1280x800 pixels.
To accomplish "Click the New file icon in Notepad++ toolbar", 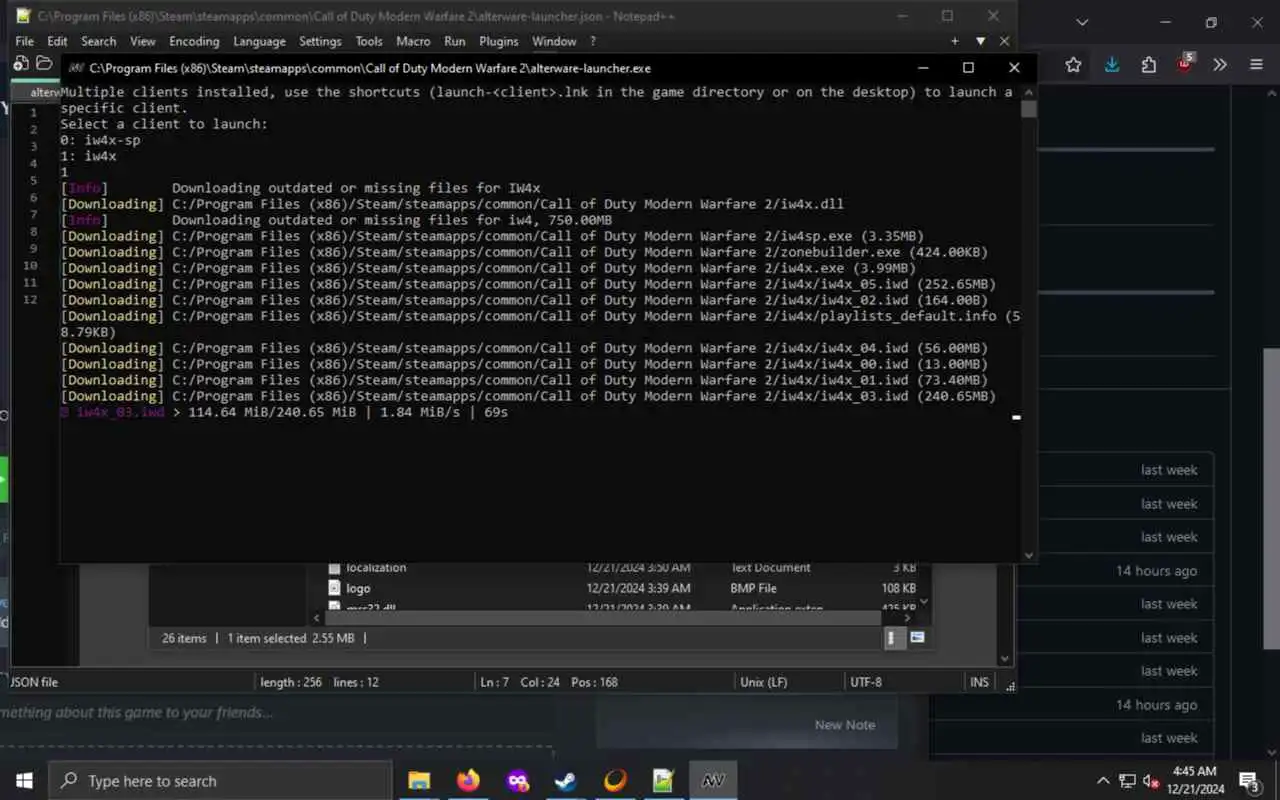I will coord(21,63).
